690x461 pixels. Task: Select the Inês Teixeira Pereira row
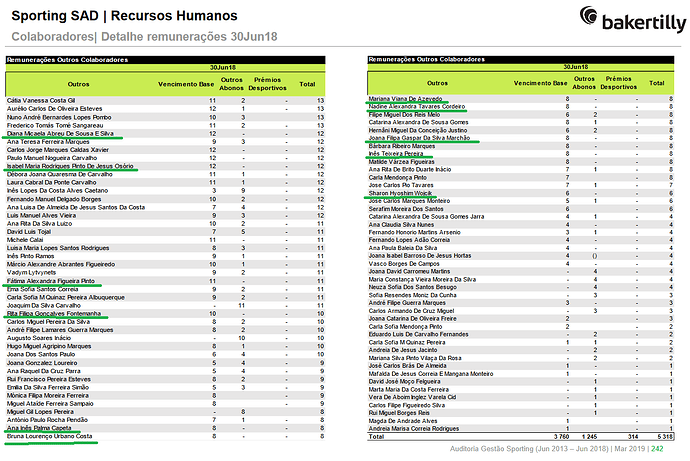521,154
